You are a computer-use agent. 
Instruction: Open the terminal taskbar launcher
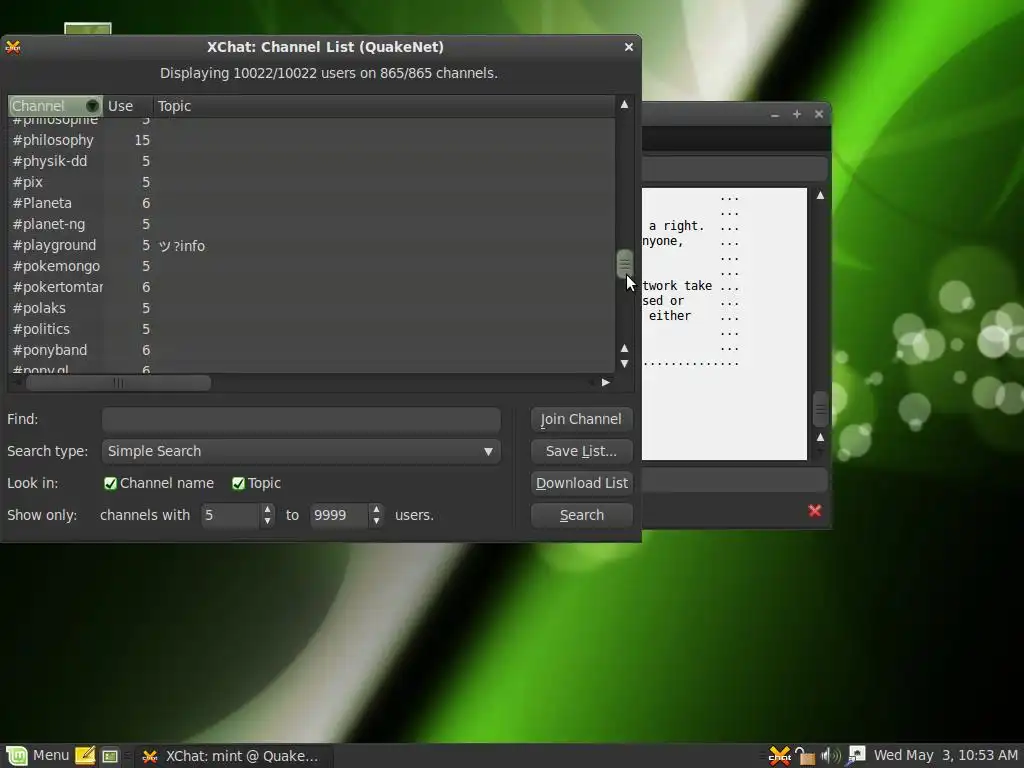point(110,756)
